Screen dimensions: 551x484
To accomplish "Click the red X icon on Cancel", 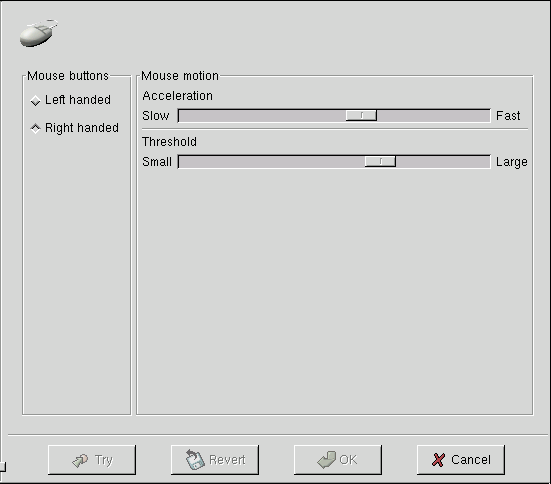I will (x=438, y=459).
